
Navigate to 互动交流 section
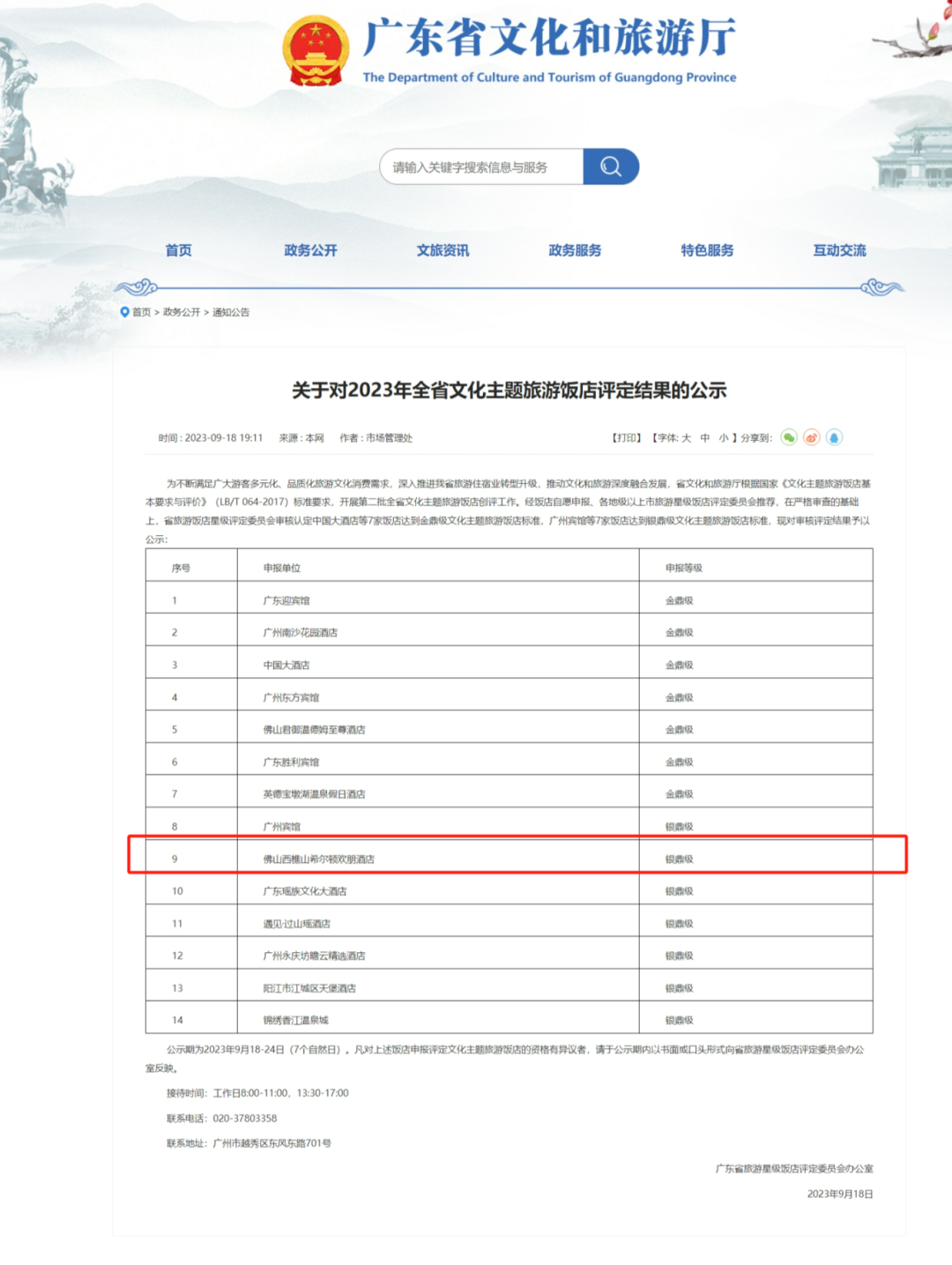click(839, 250)
